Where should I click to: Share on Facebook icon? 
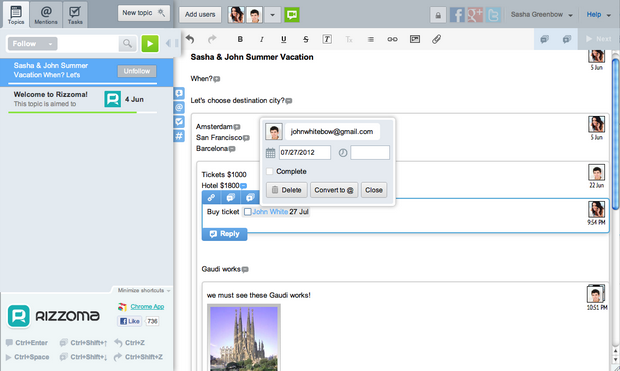click(x=457, y=15)
